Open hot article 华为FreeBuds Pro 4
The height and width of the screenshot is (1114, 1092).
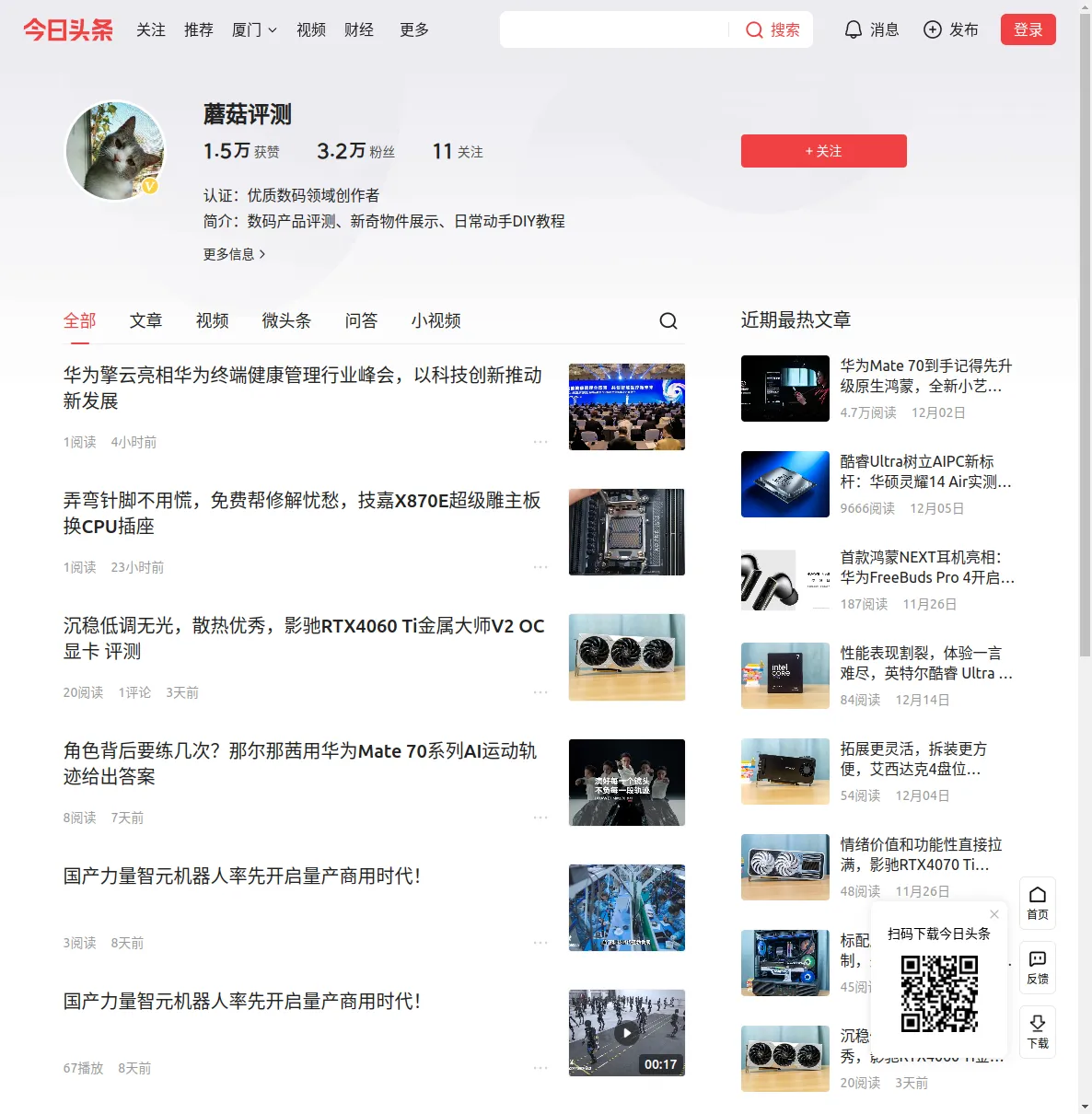click(927, 567)
